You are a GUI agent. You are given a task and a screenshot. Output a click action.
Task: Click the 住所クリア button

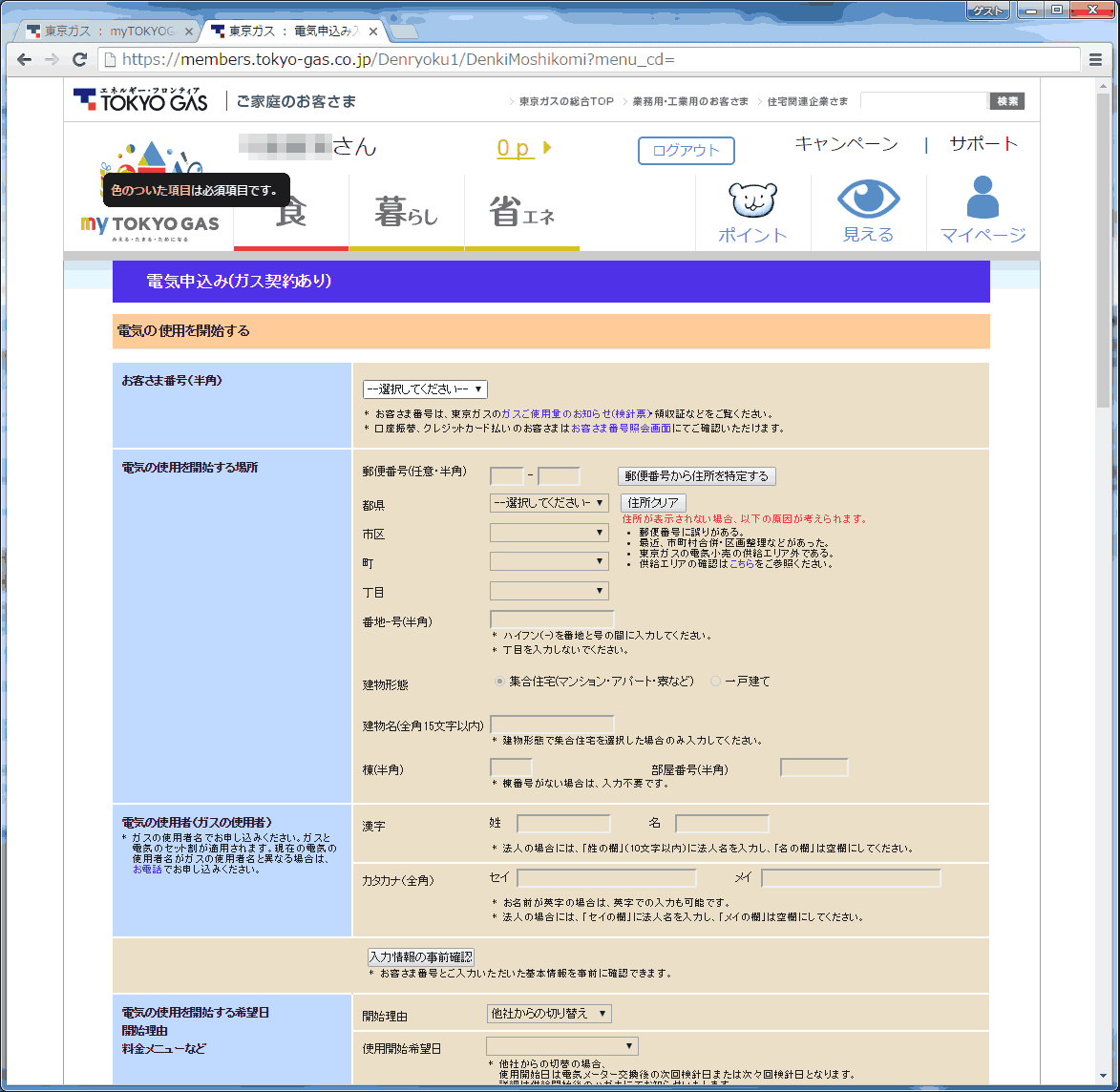[x=653, y=503]
